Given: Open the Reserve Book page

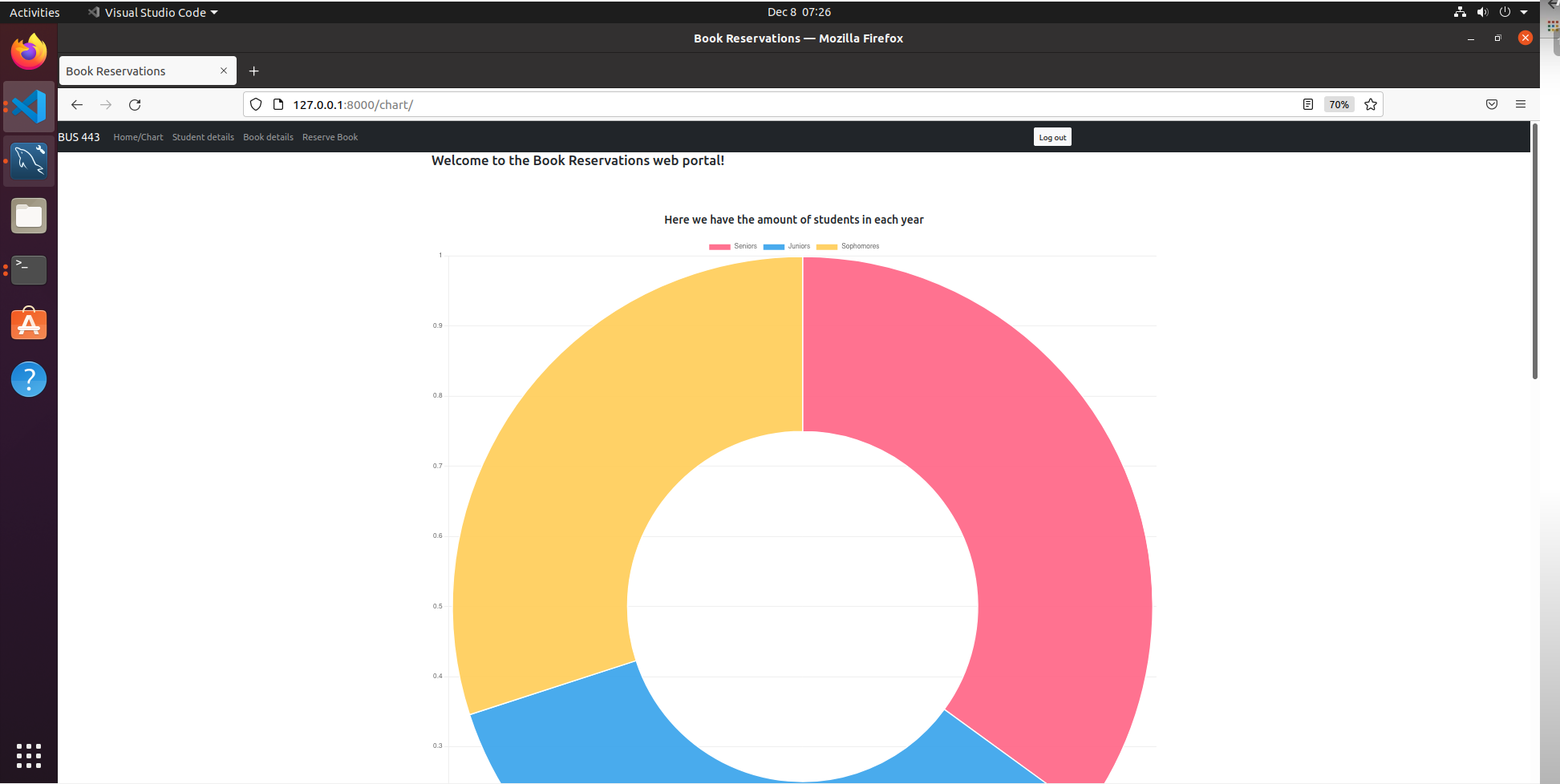Looking at the screenshot, I should [330, 136].
